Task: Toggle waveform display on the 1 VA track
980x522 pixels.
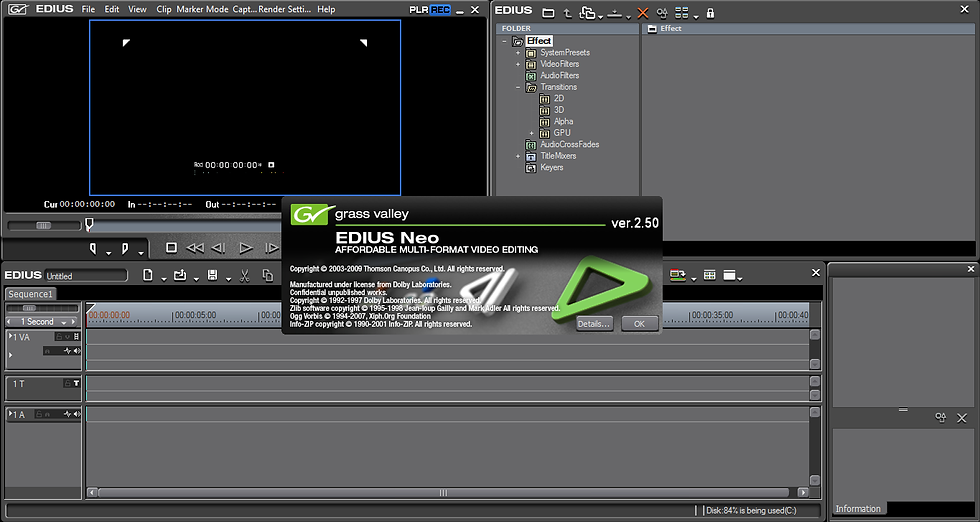Action: (x=68, y=351)
